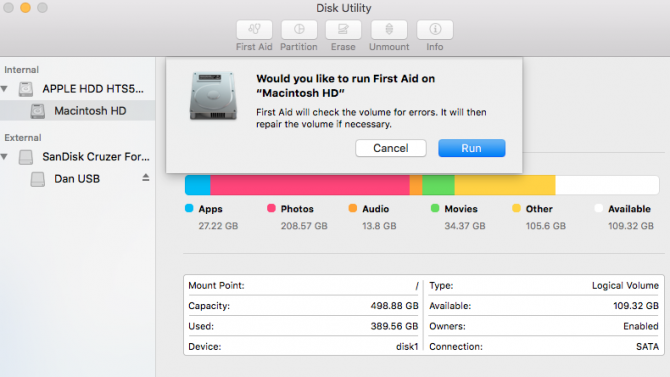The image size is (670, 377).
Task: Collapse the SanDisk Cruzer disclosure triangle
Action: click(5, 157)
